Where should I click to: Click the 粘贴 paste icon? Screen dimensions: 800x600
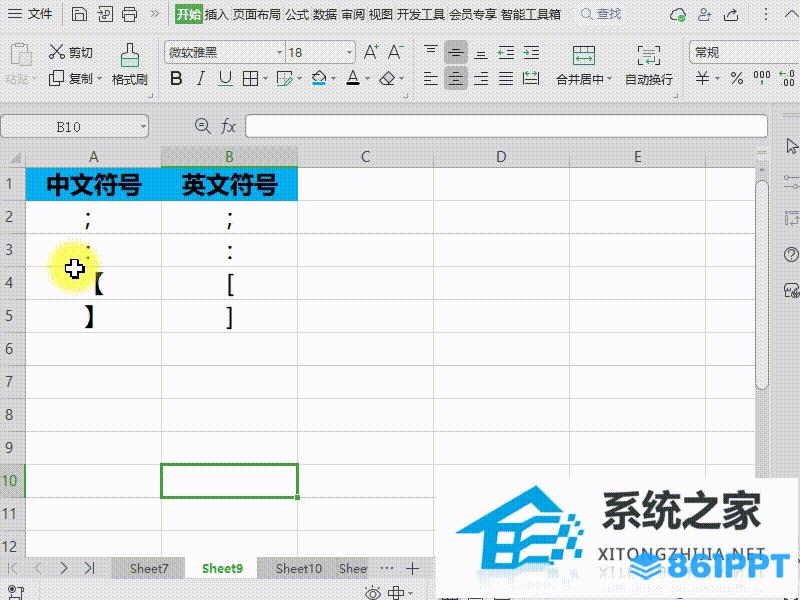click(x=20, y=55)
